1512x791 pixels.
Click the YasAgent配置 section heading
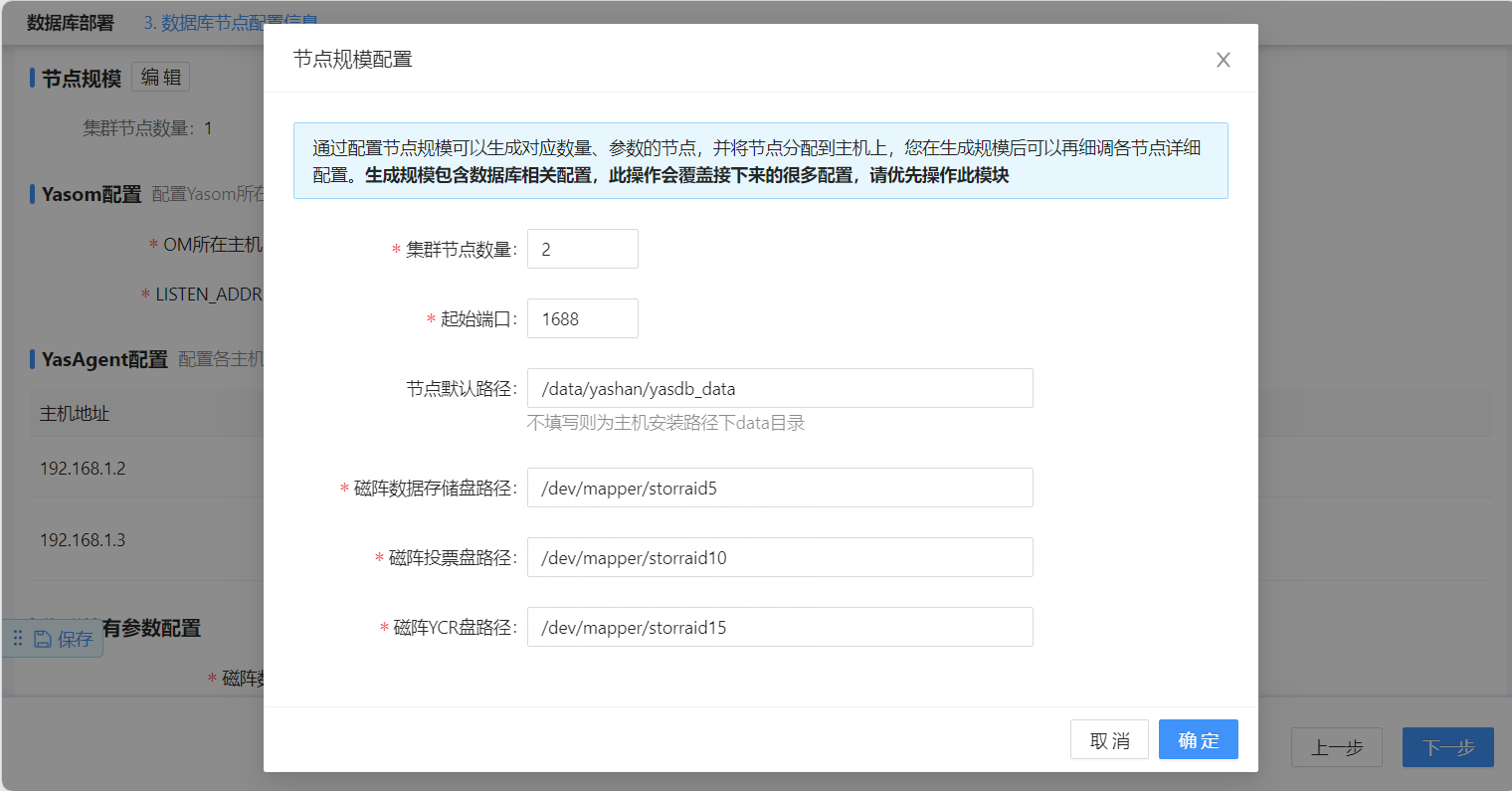tap(104, 359)
